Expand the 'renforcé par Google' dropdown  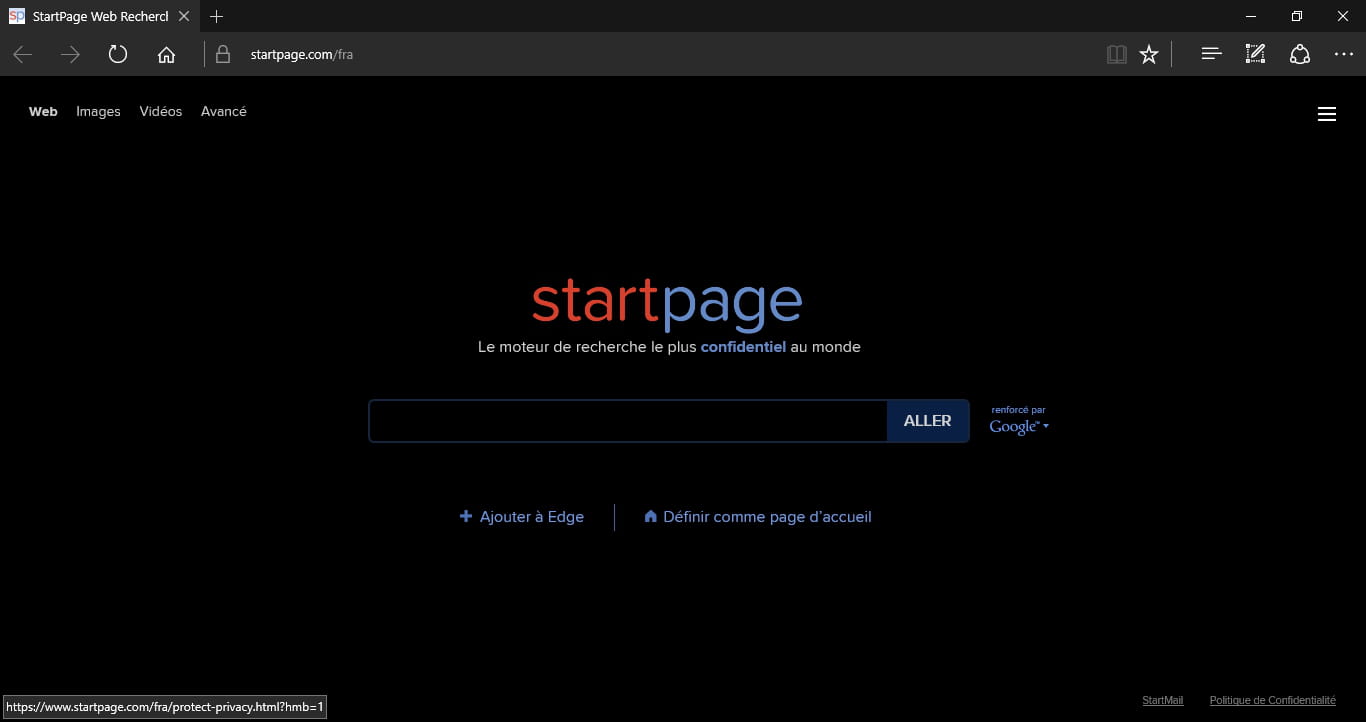click(x=1019, y=421)
